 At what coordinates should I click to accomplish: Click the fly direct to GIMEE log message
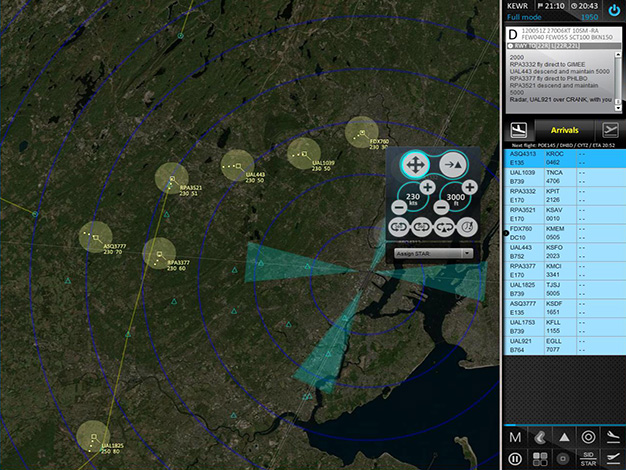547,64
